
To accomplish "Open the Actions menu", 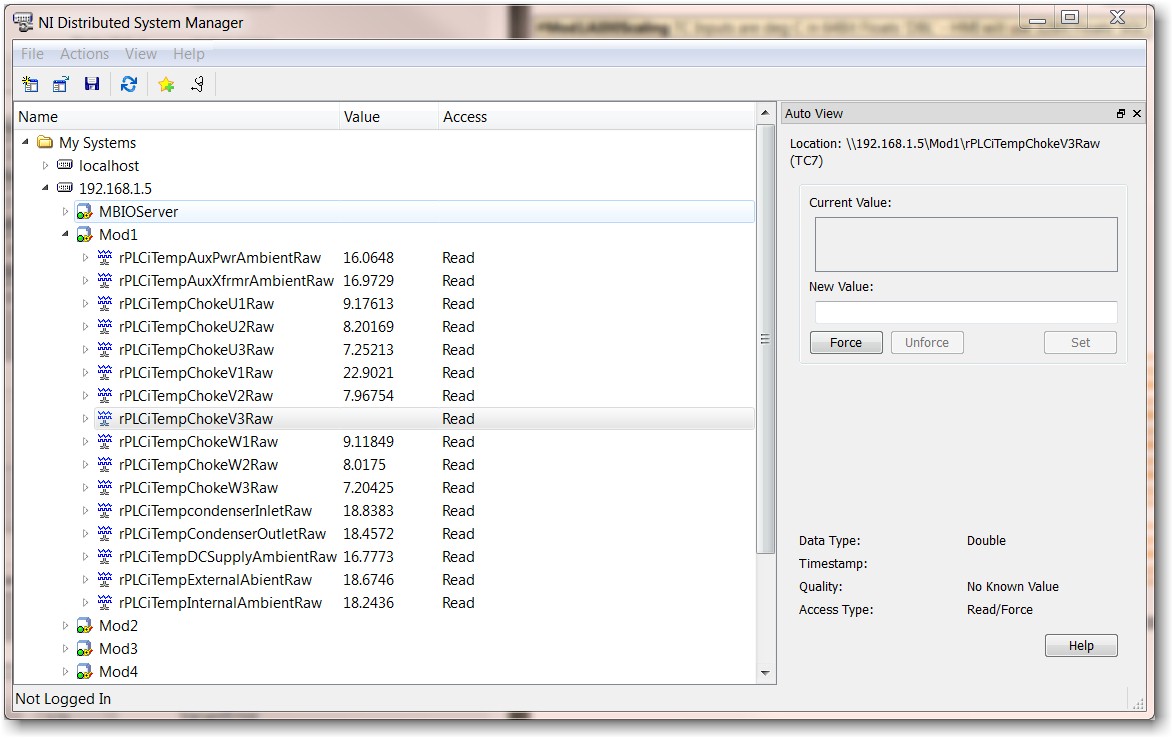I will (85, 54).
